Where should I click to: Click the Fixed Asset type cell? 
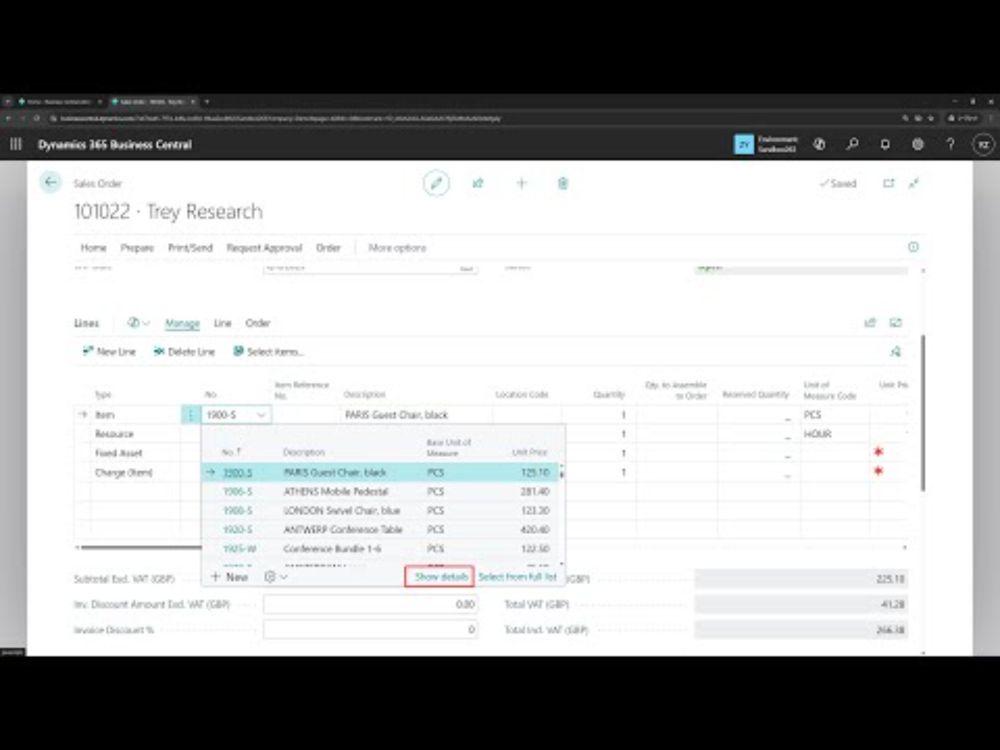(135, 453)
